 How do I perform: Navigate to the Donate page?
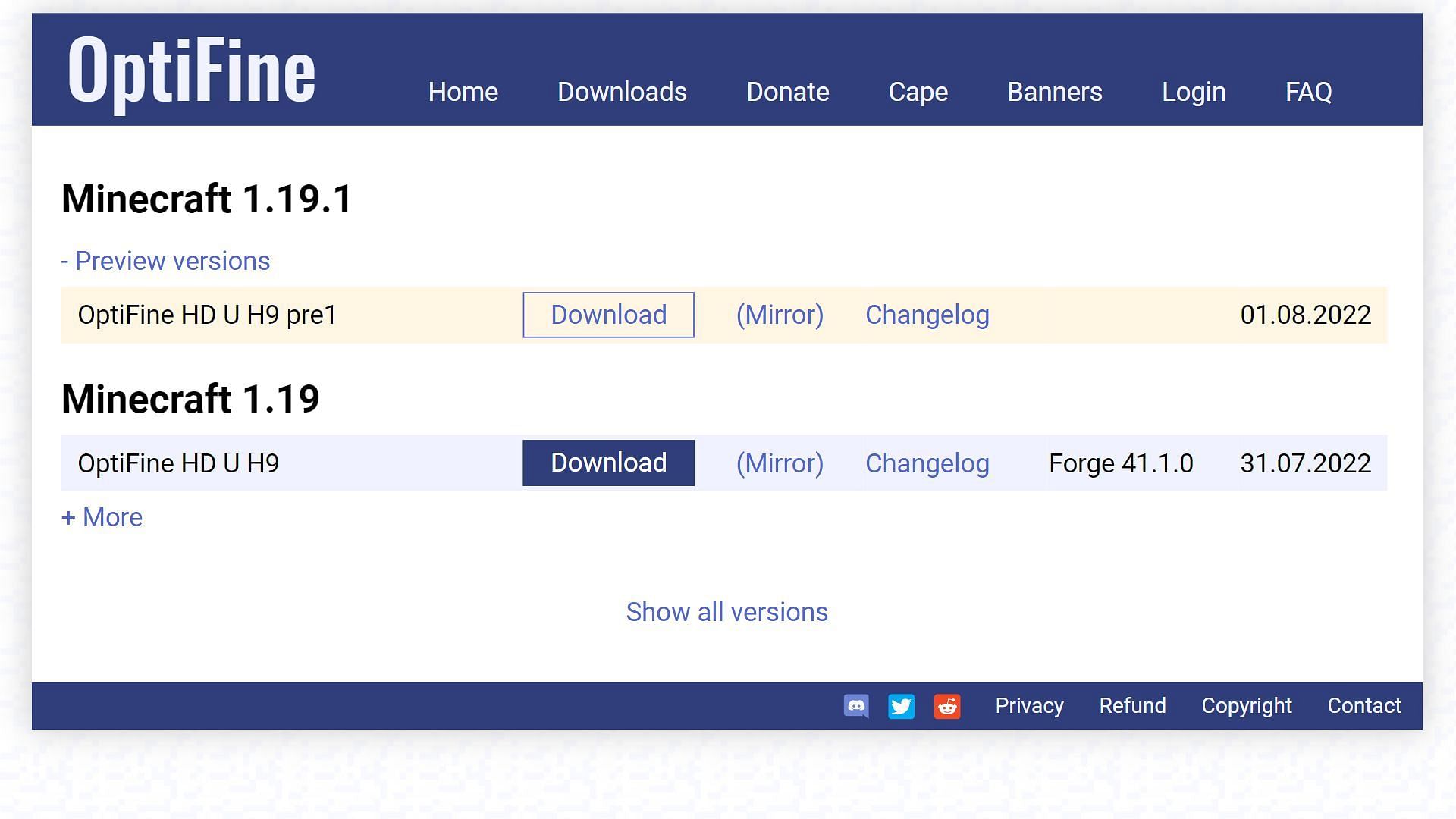[788, 91]
